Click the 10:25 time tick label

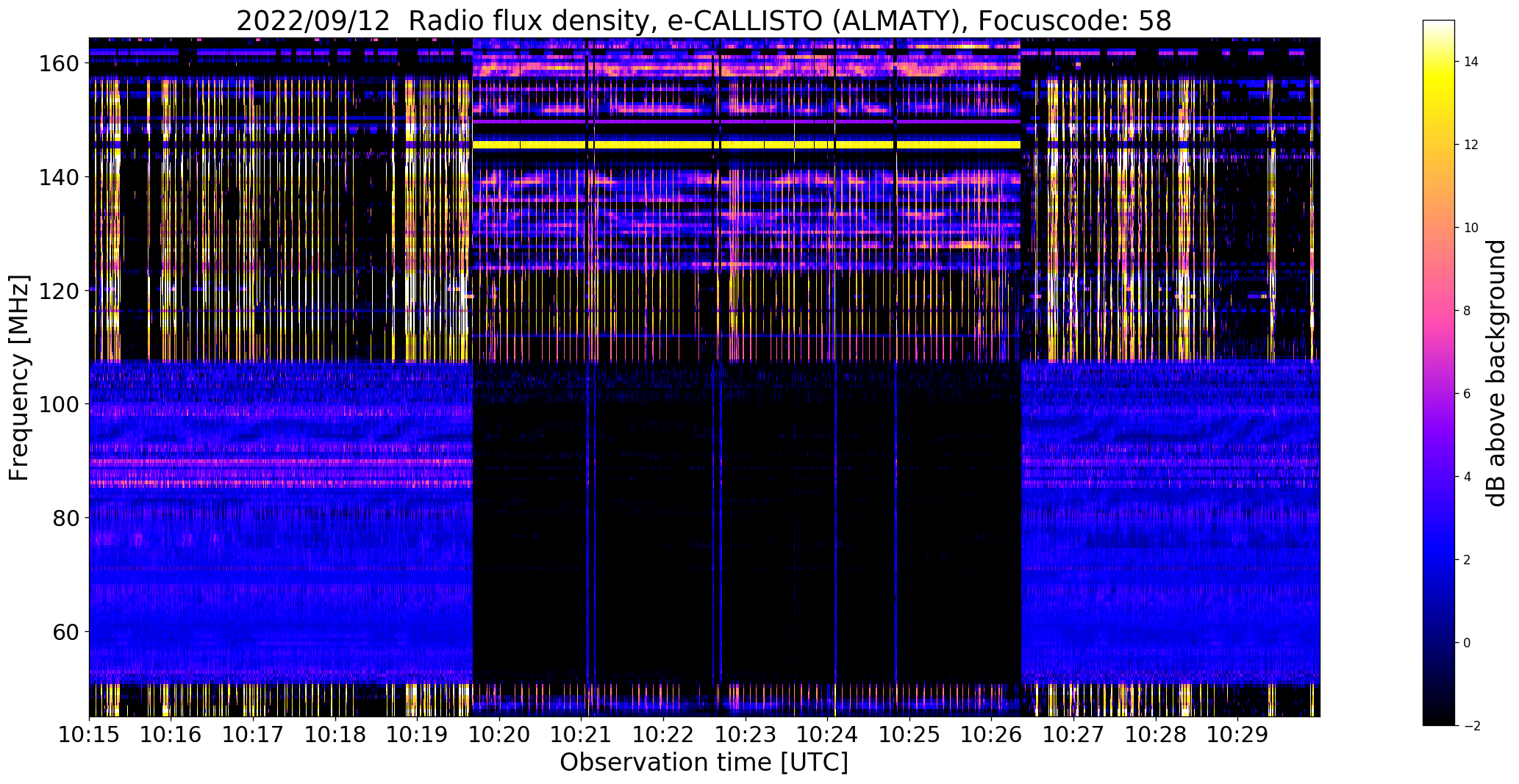tap(909, 733)
